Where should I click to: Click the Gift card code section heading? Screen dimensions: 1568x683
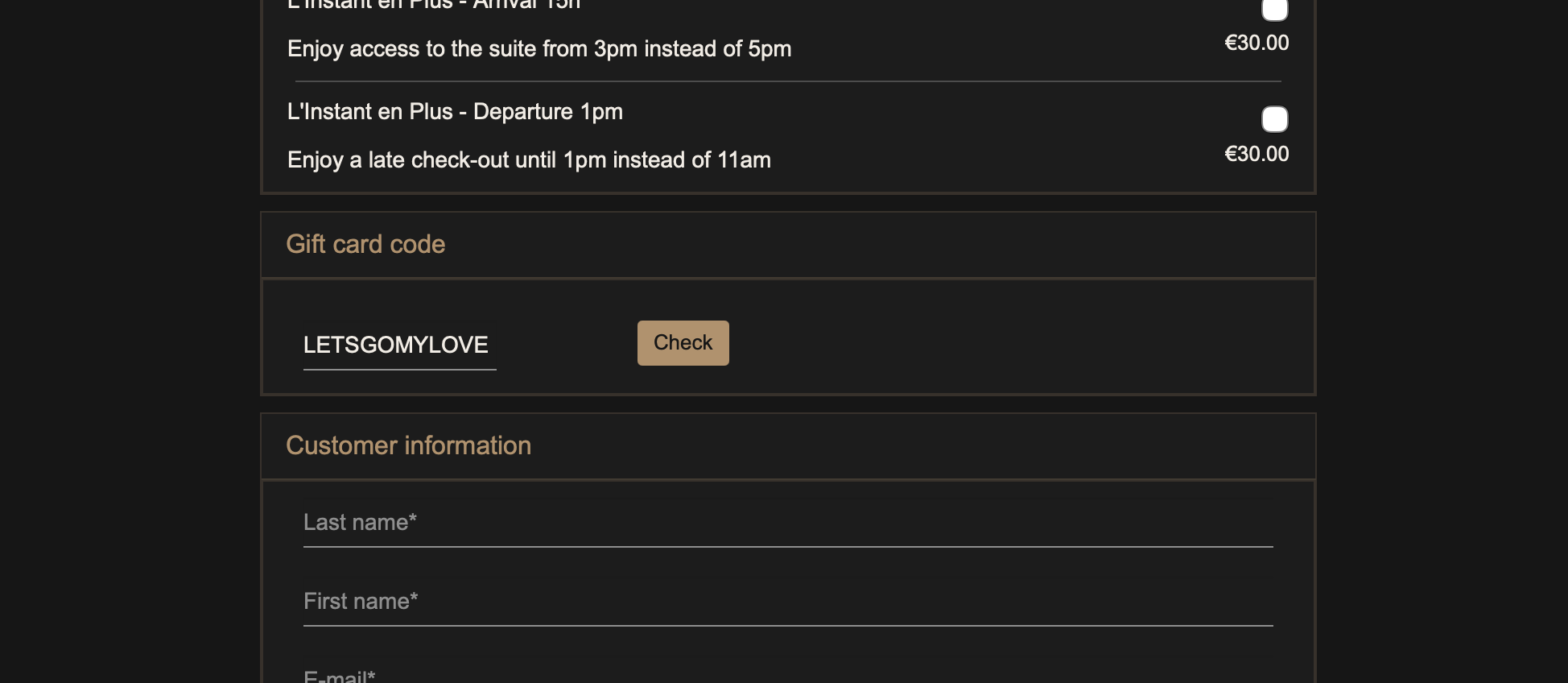pyautogui.click(x=365, y=244)
